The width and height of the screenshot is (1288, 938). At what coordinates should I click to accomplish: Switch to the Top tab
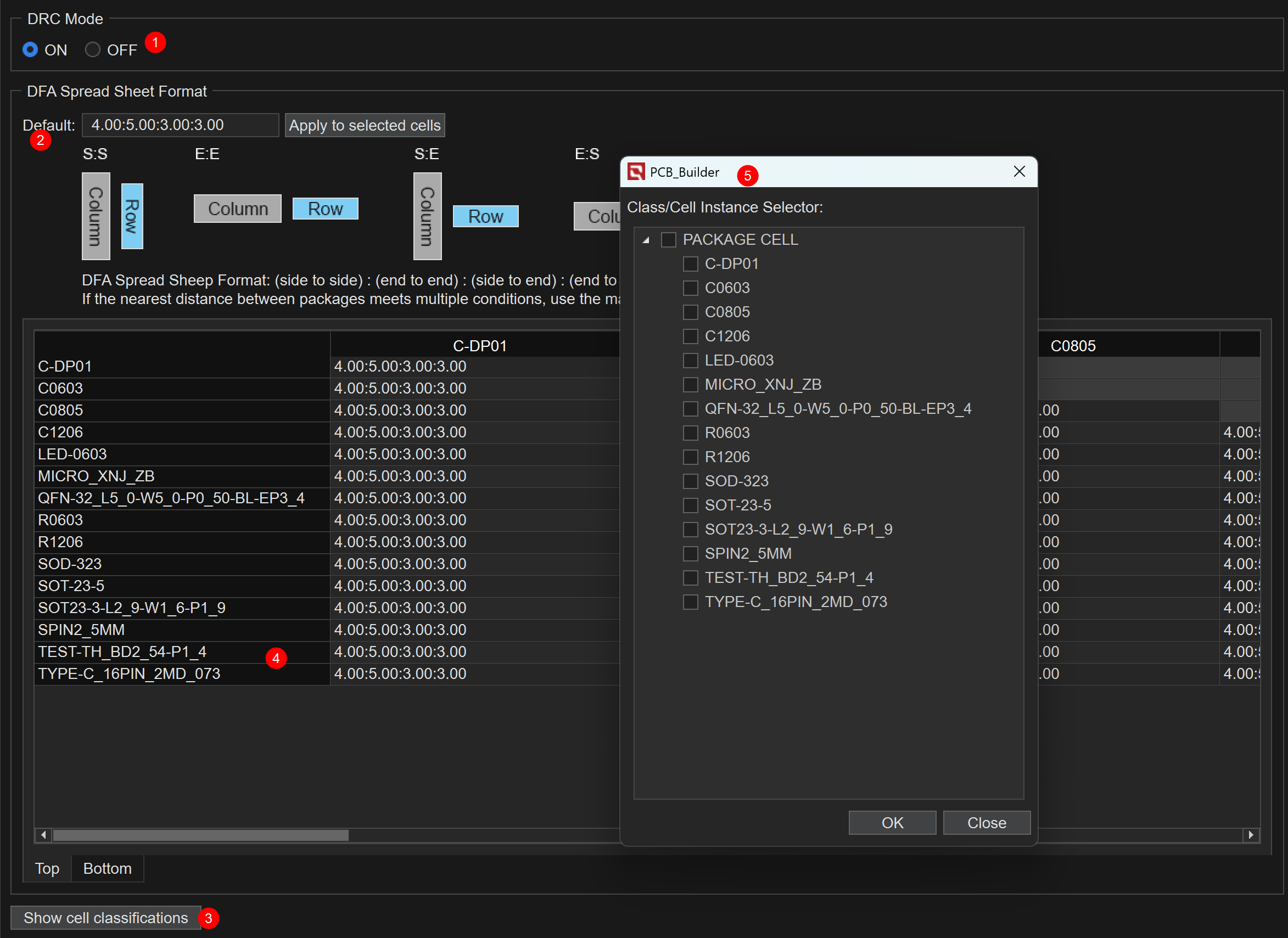coord(47,868)
